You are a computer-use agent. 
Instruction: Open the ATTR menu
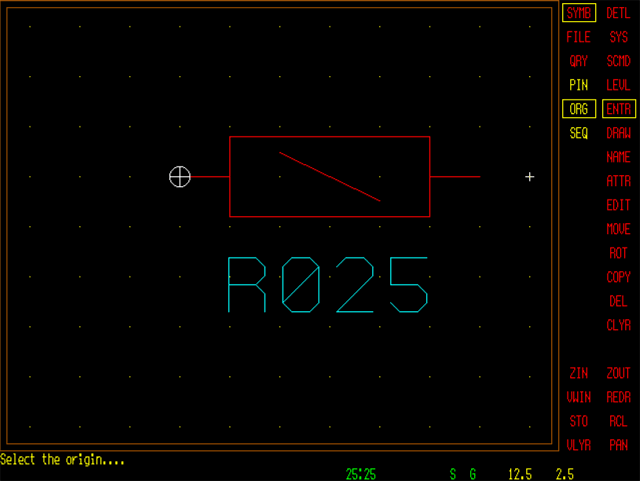pos(618,181)
